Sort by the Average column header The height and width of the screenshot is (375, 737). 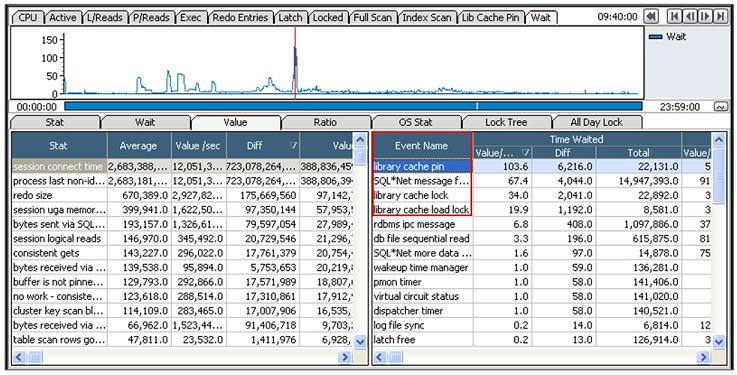click(x=139, y=146)
